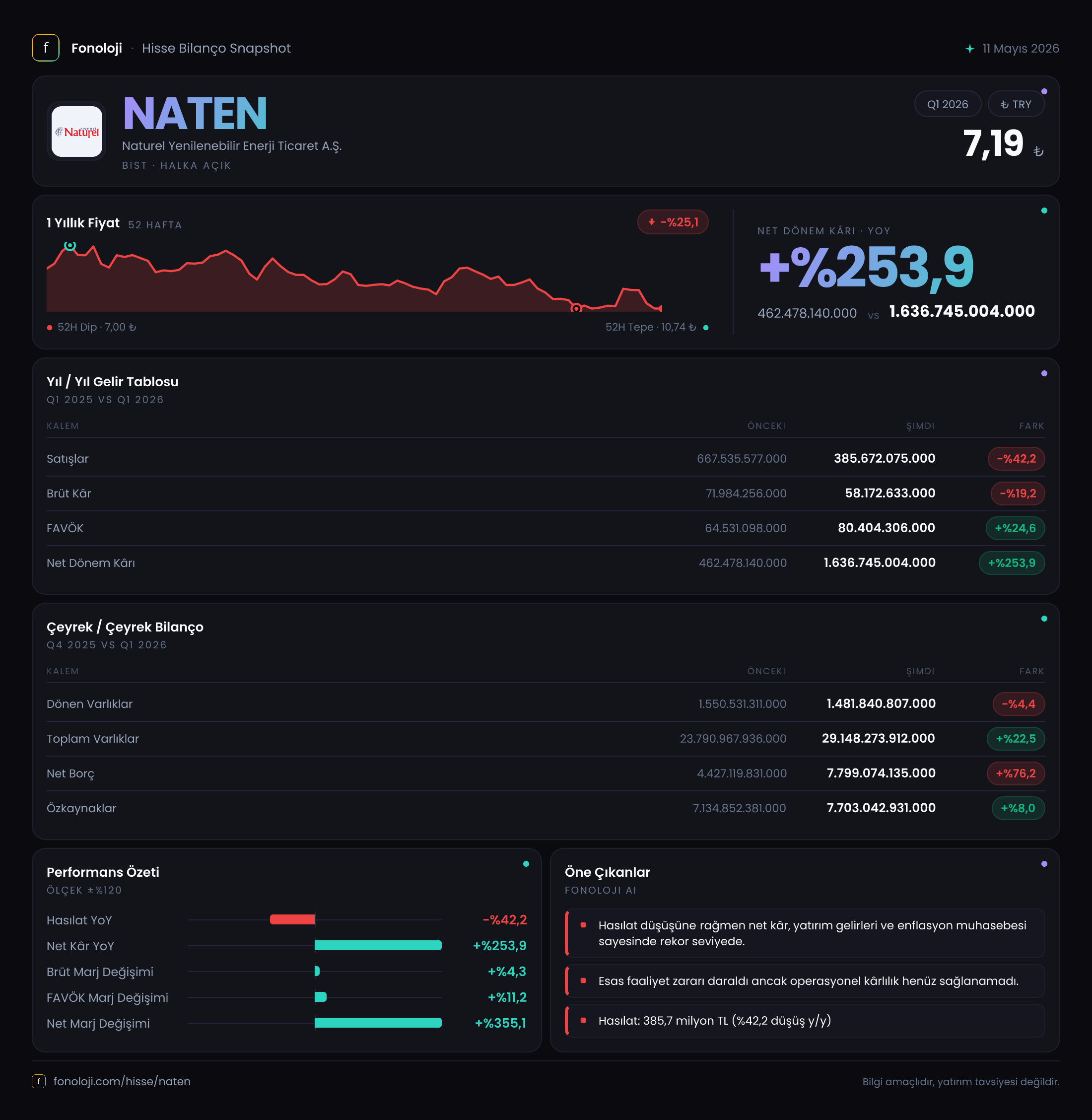Click the FAVÖK Marj +%11,2 value

507,997
